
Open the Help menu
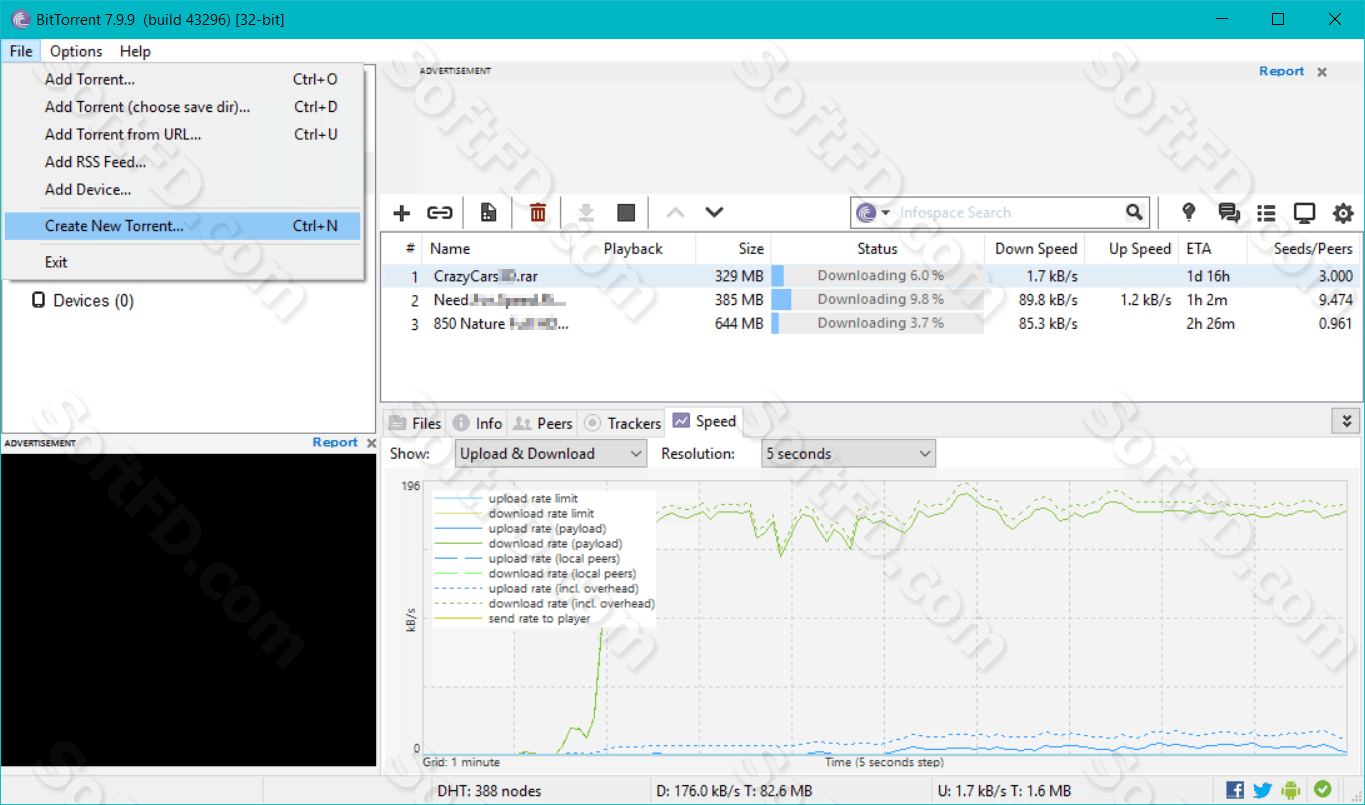coord(135,51)
